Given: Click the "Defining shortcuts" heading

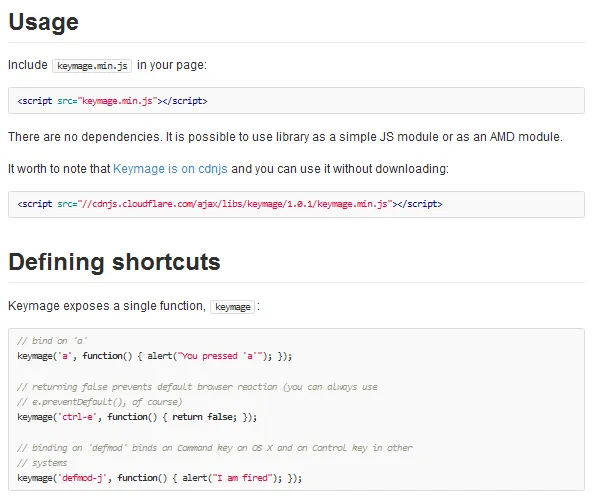Looking at the screenshot, I should [114, 262].
